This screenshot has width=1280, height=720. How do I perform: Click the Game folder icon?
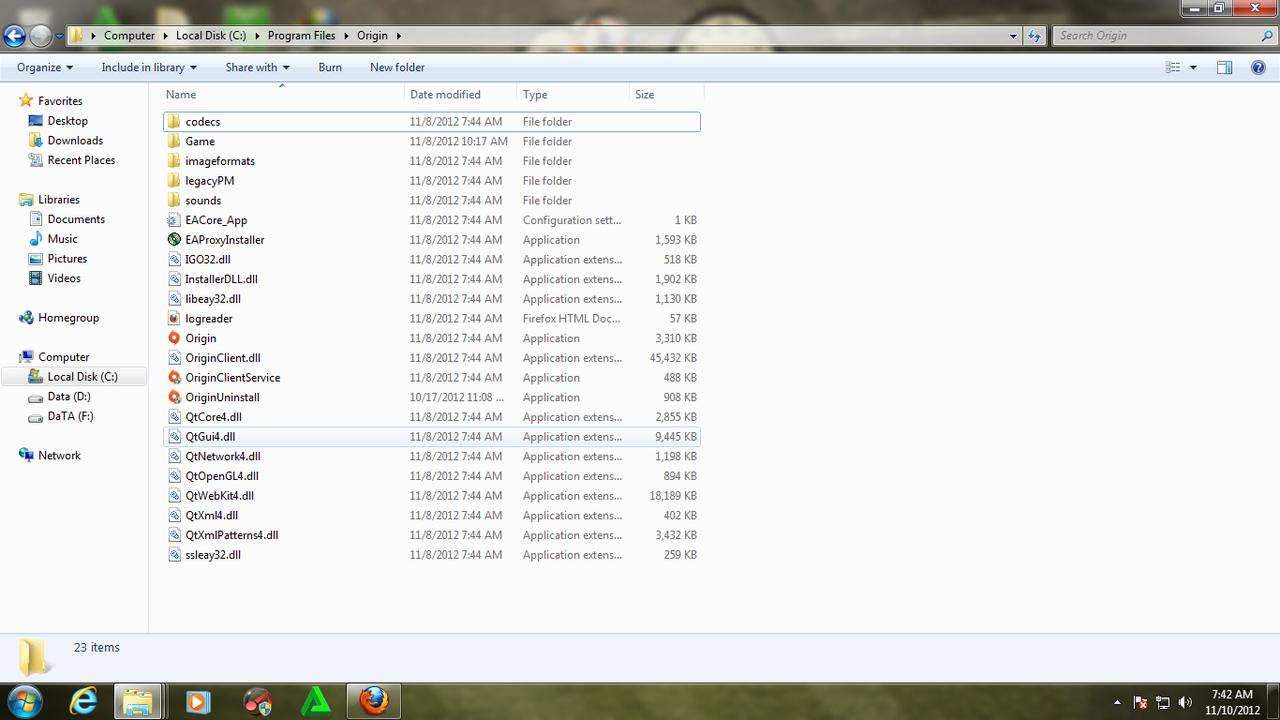point(174,141)
